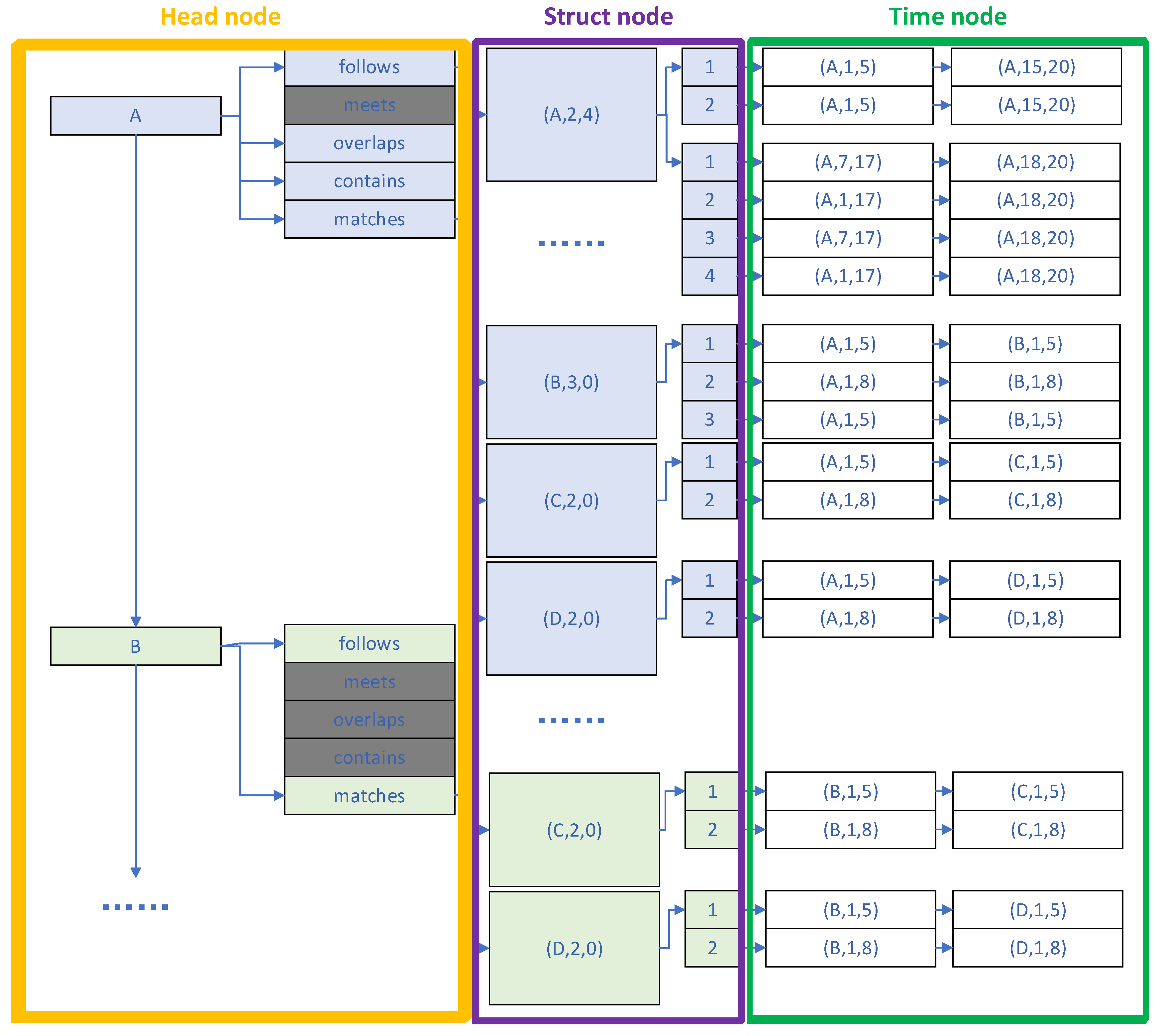This screenshot has height=1036, width=1160.
Task: Click the green head node labeled B
Action: click(136, 646)
